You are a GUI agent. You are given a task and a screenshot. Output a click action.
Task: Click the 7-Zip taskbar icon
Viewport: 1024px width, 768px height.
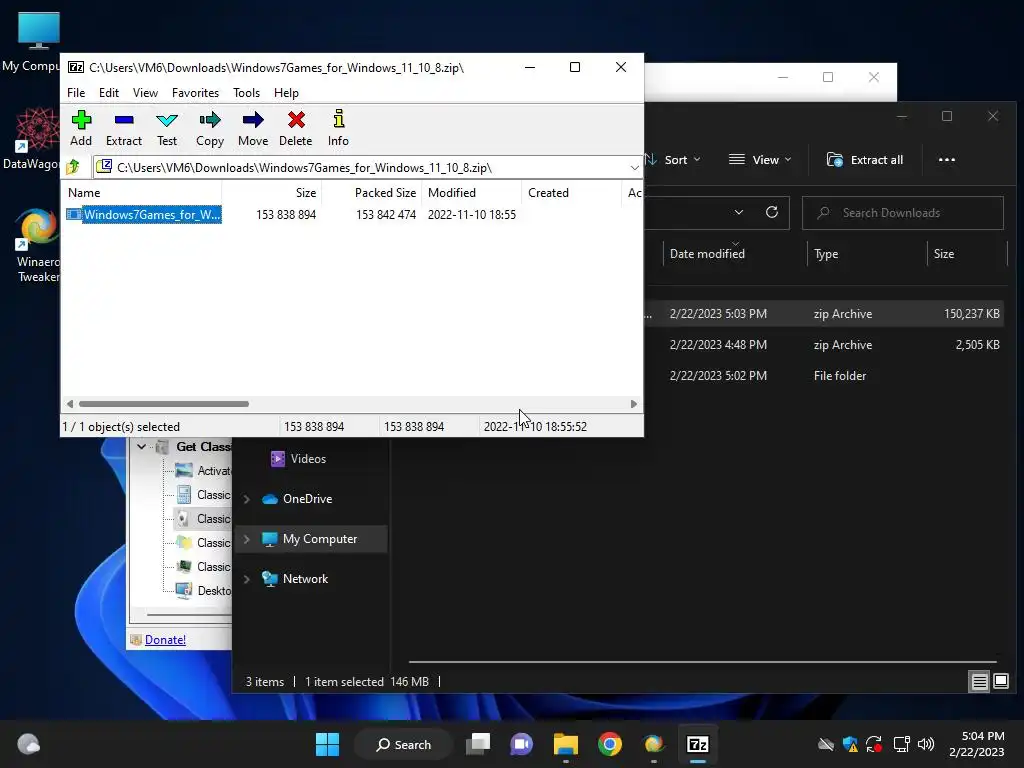697,744
